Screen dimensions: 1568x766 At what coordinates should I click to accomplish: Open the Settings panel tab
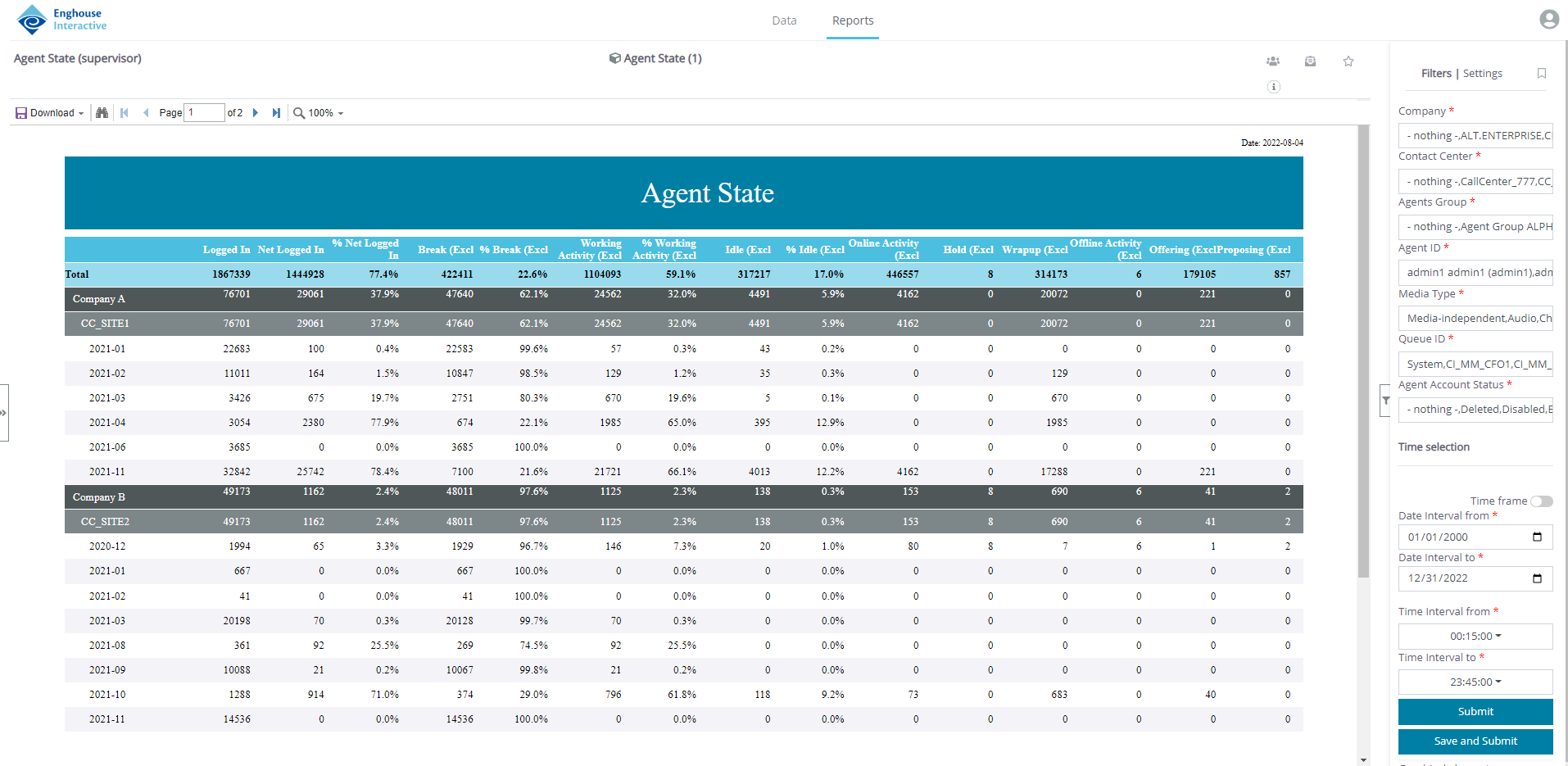1483,73
